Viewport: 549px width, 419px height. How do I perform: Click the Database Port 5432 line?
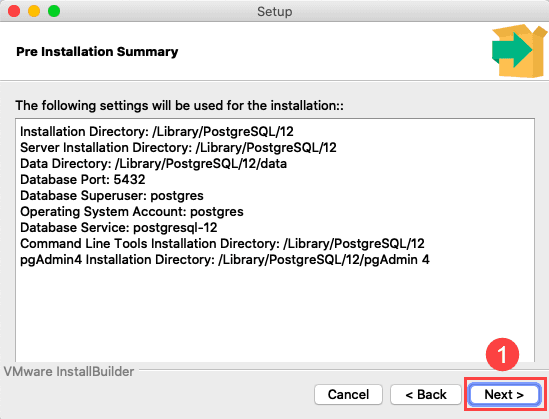(x=83, y=180)
